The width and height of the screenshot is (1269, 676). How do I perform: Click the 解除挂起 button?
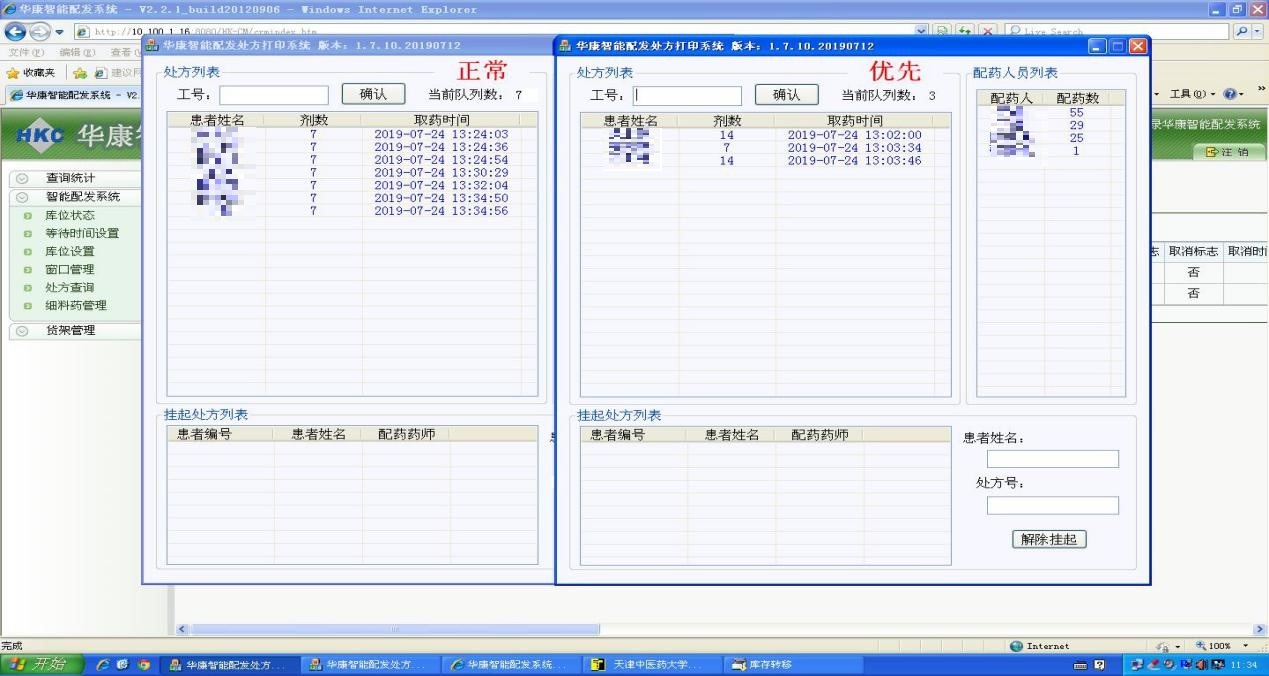(x=1049, y=539)
